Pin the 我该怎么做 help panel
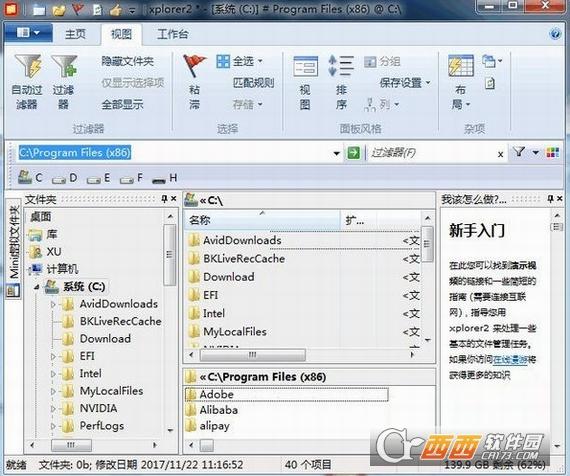Screen dimensions: 570x476 [551, 199]
